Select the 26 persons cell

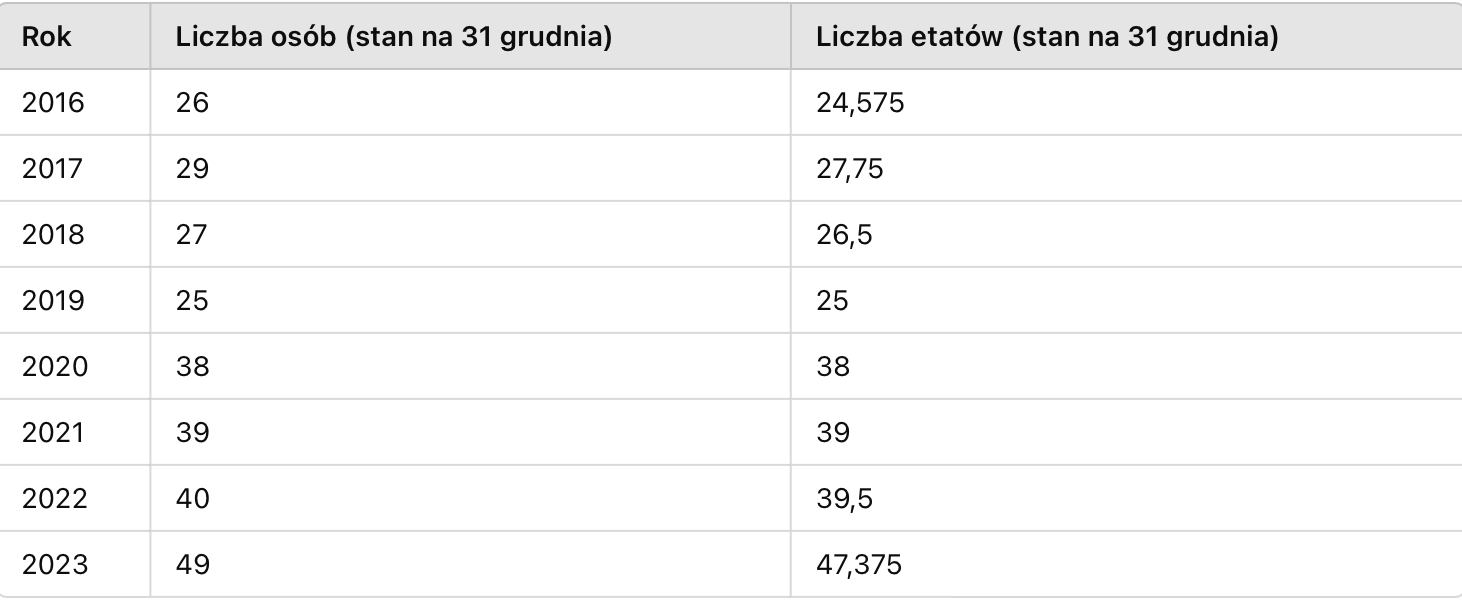pos(470,102)
